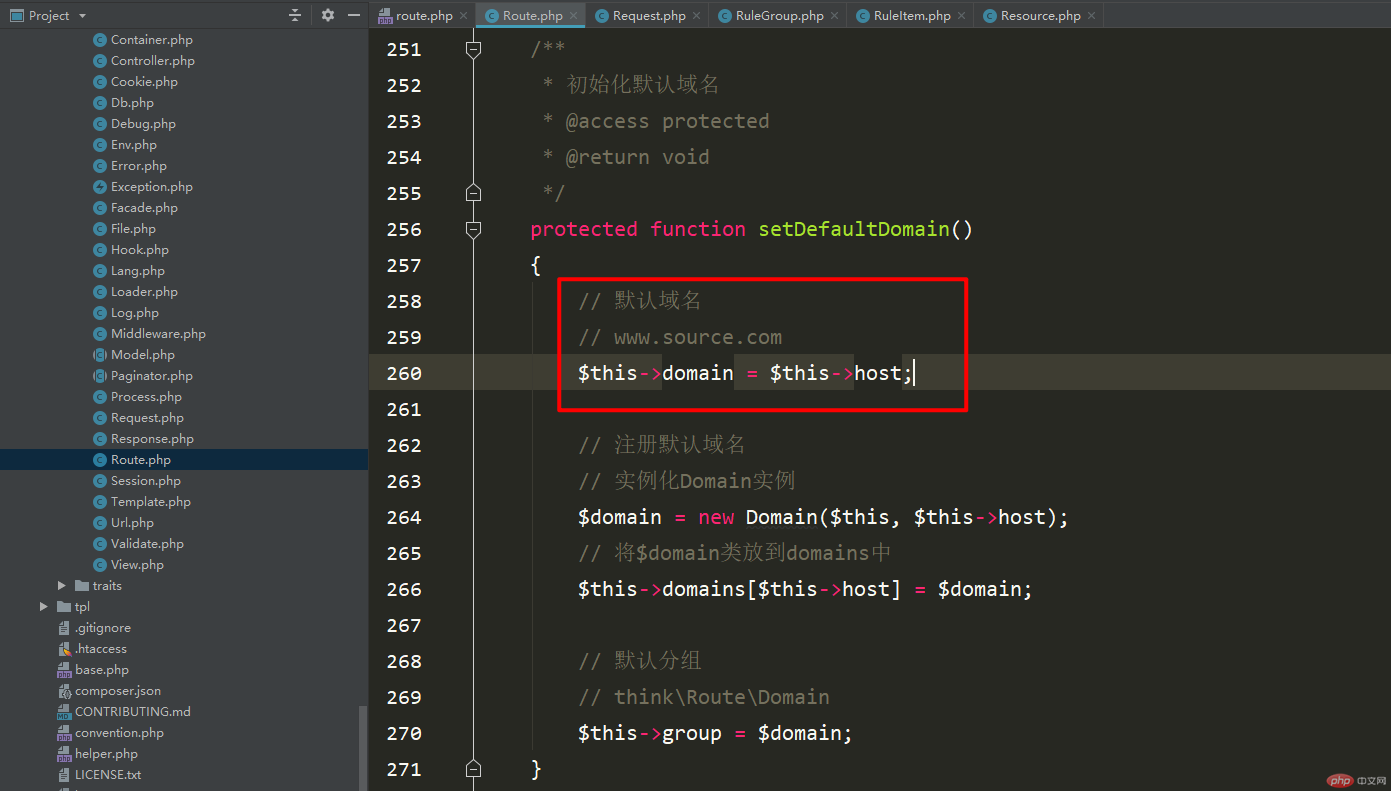Image resolution: width=1391 pixels, height=791 pixels.
Task: Click the .gitignore file icon
Action: [64, 628]
